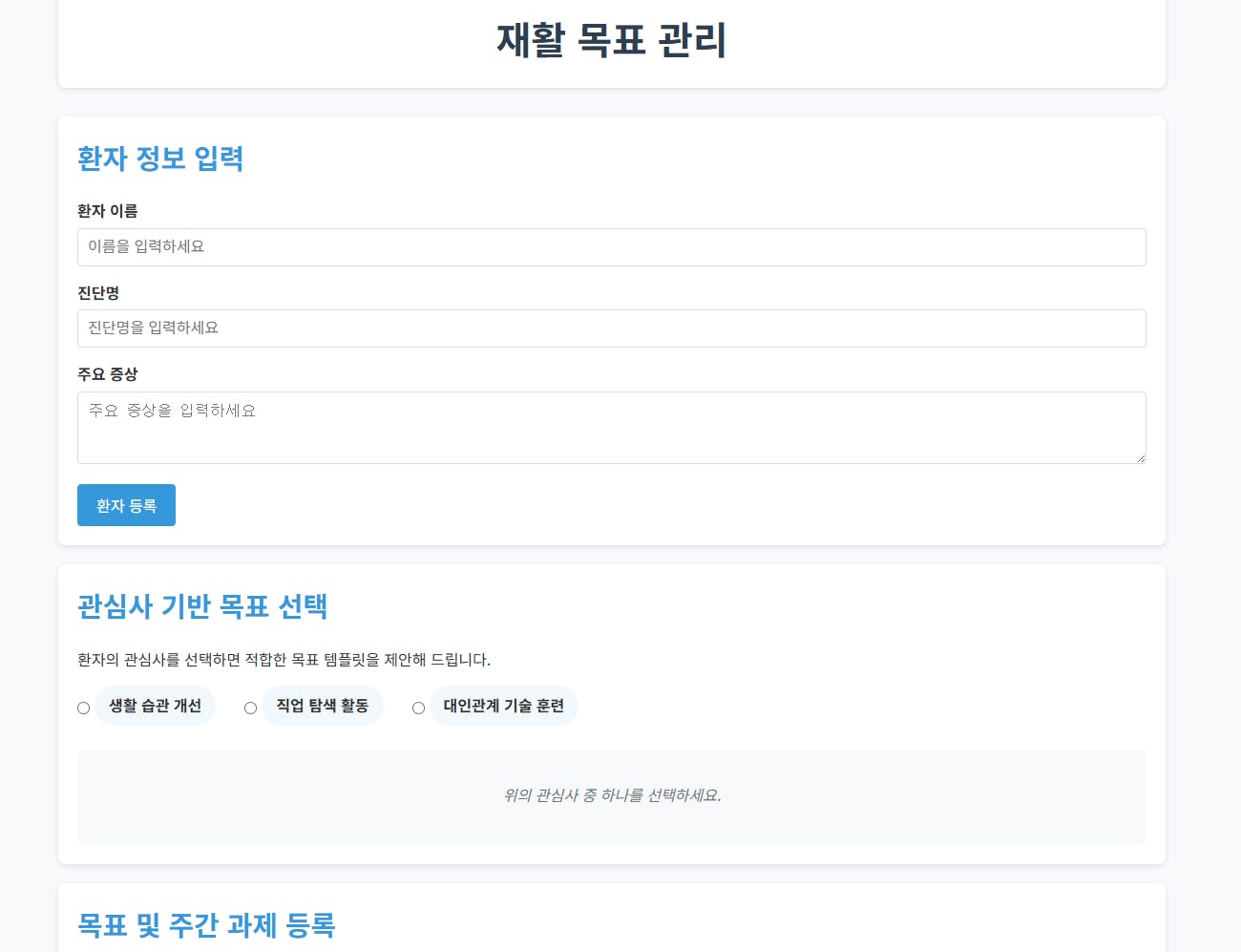Image resolution: width=1241 pixels, height=952 pixels.
Task: Click the 목표 및 주간 과제 등록 heading
Action: coord(206,925)
